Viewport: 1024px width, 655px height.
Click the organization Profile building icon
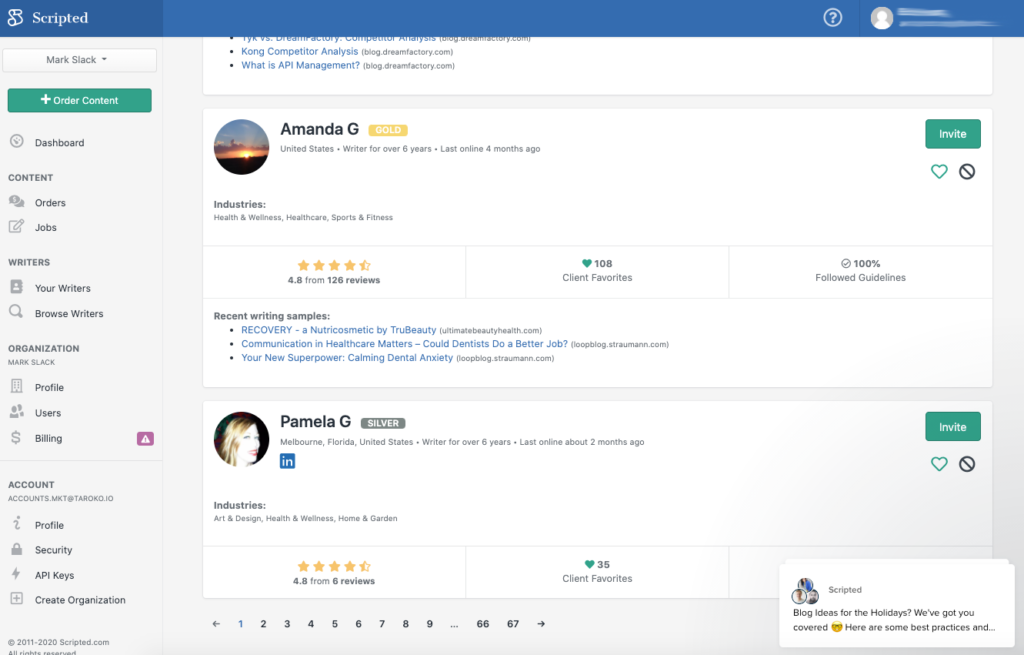click(16, 386)
